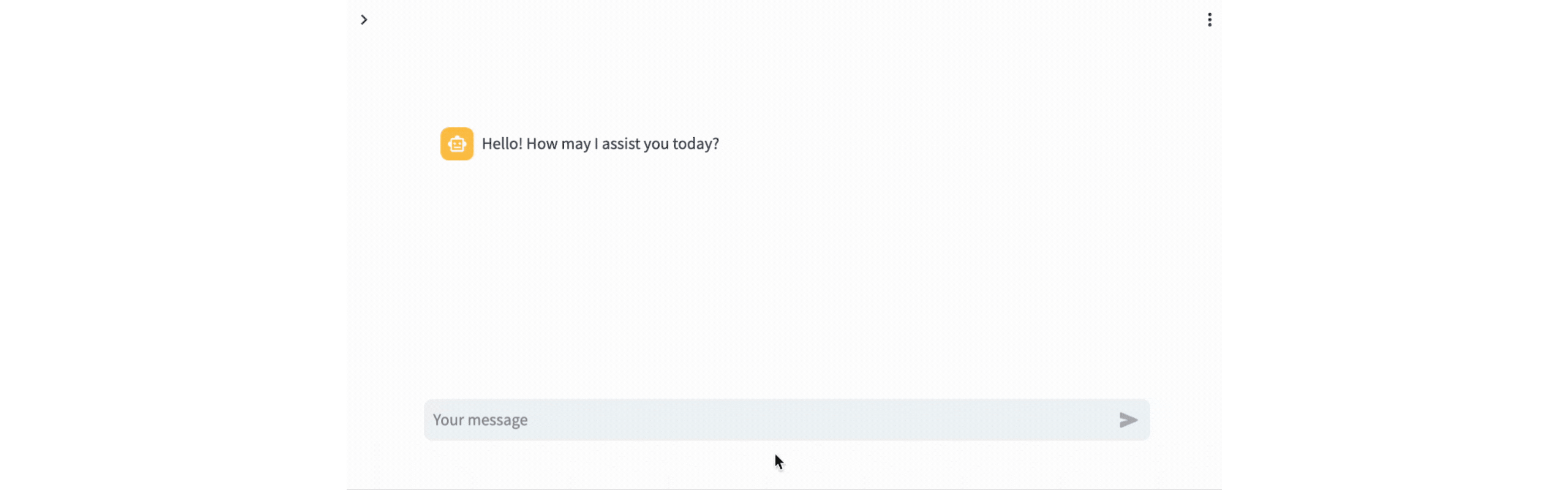Select the orange avatar color square

pyautogui.click(x=457, y=143)
